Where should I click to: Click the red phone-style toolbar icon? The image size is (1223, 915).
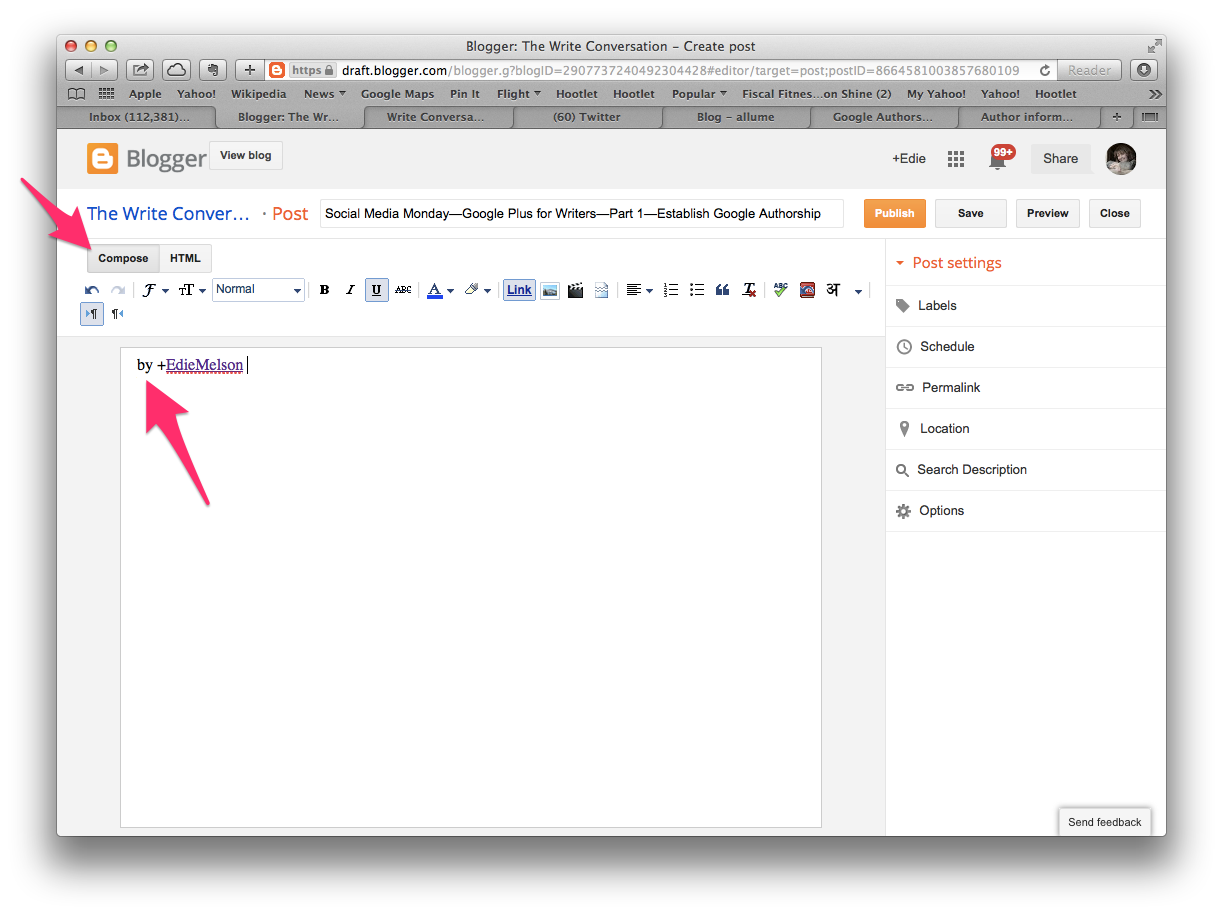click(807, 290)
